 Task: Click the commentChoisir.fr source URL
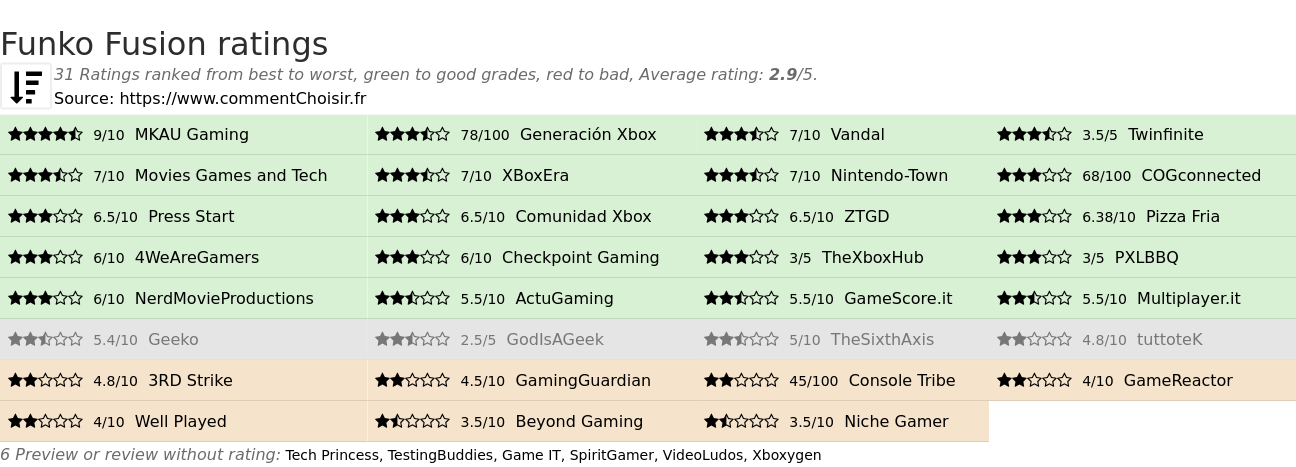click(x=243, y=98)
